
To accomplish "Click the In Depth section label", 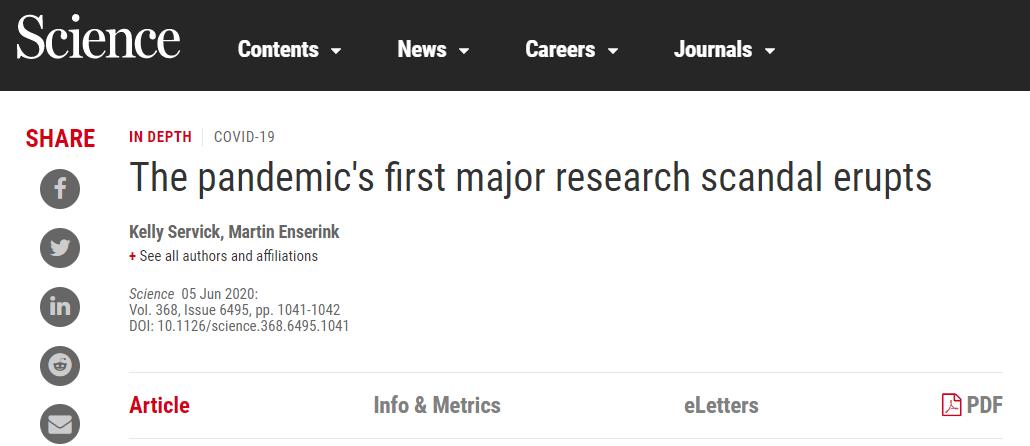I will (x=161, y=137).
